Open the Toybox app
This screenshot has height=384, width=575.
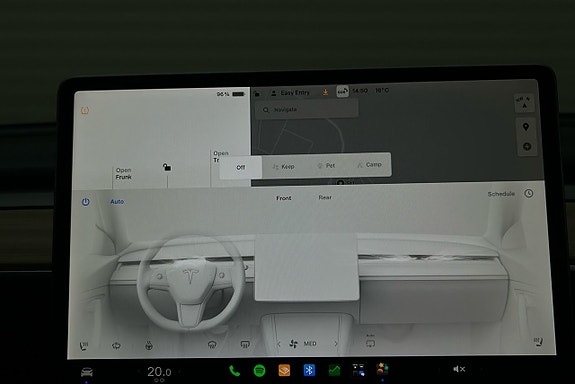pyautogui.click(x=382, y=369)
